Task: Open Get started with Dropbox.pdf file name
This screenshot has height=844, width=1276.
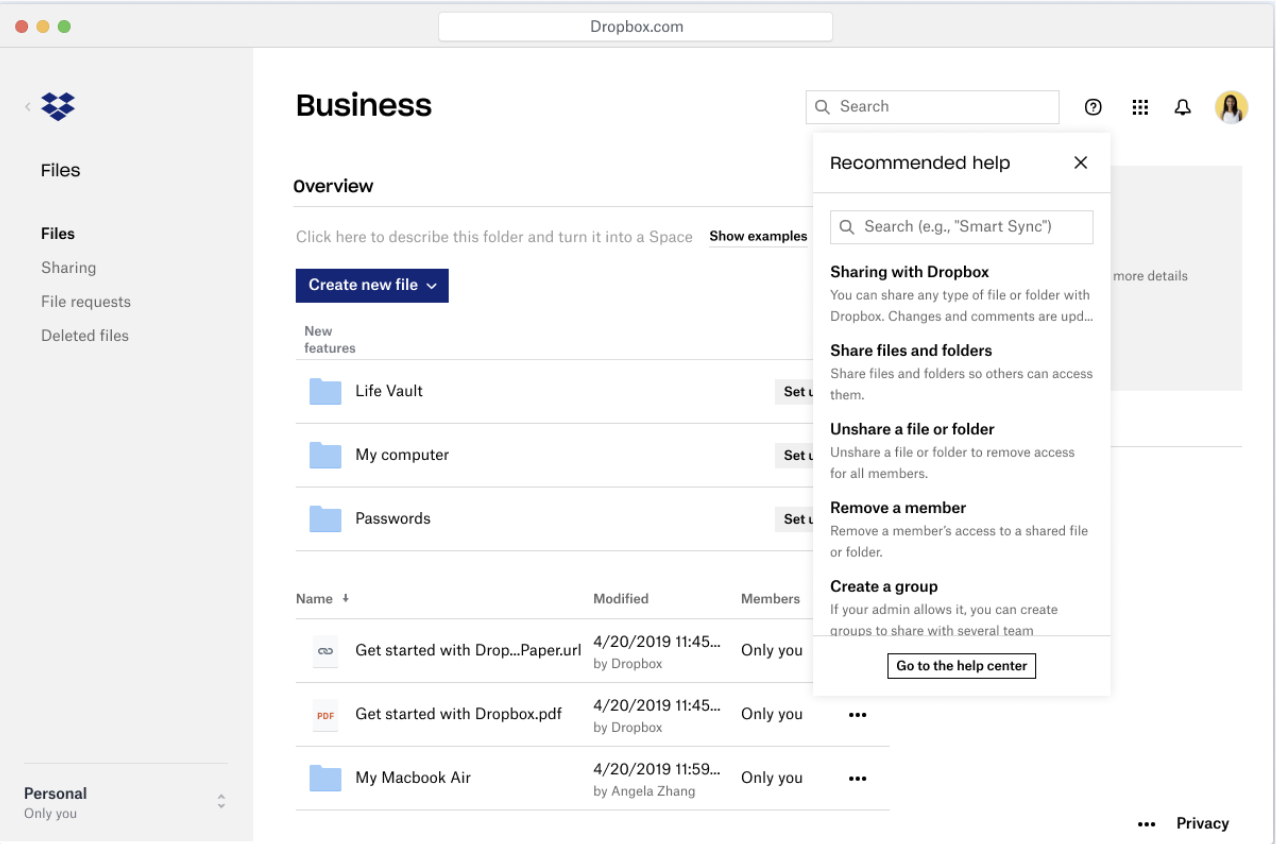Action: point(458,714)
